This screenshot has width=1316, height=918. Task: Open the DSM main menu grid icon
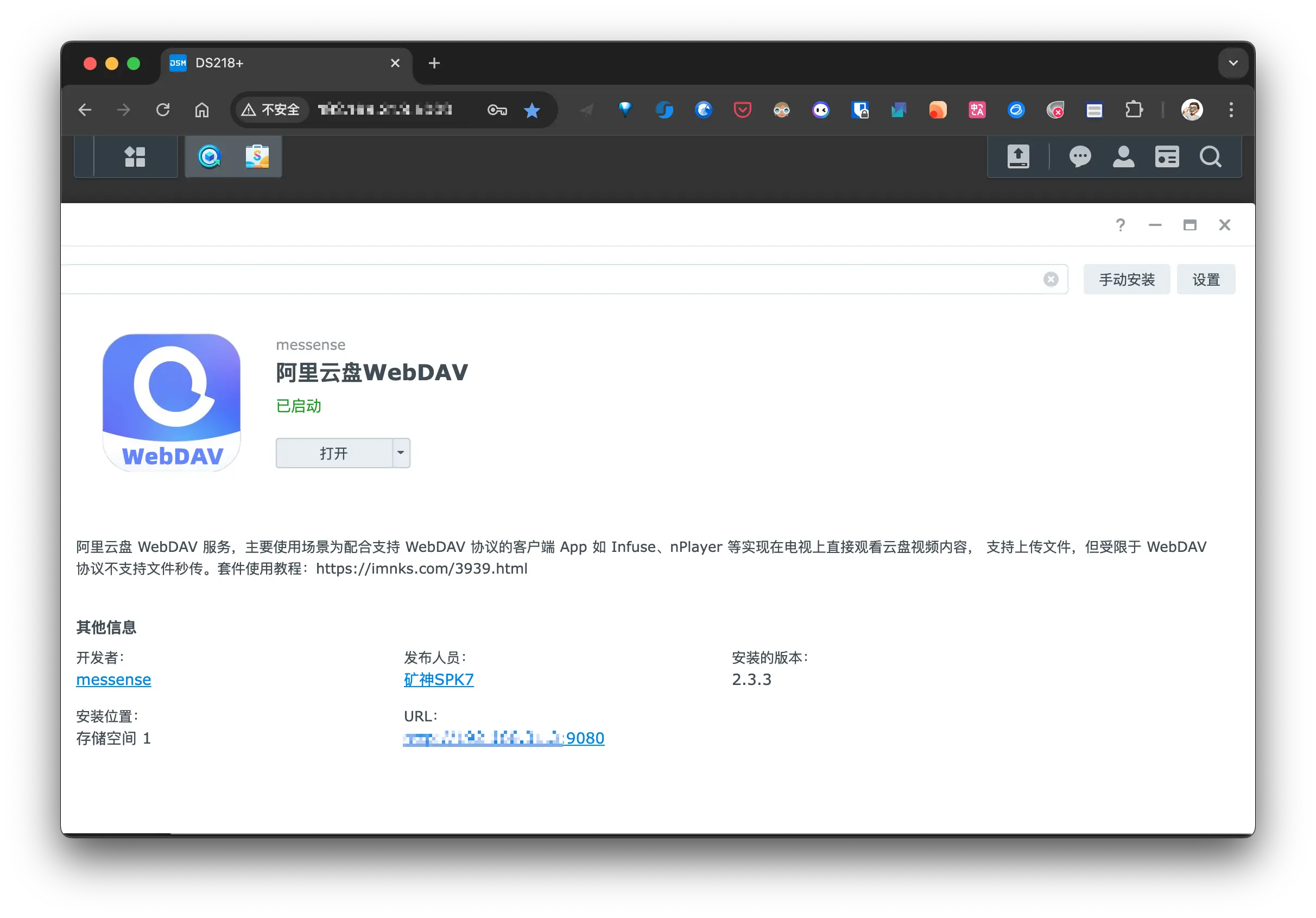click(135, 156)
